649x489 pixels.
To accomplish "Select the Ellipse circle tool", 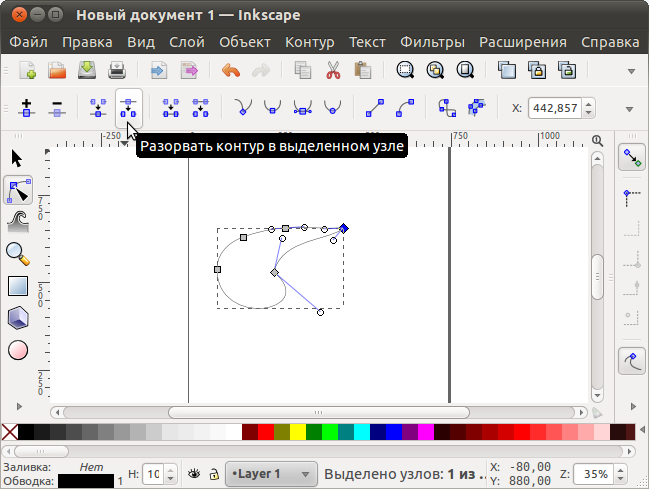I will pyautogui.click(x=18, y=350).
